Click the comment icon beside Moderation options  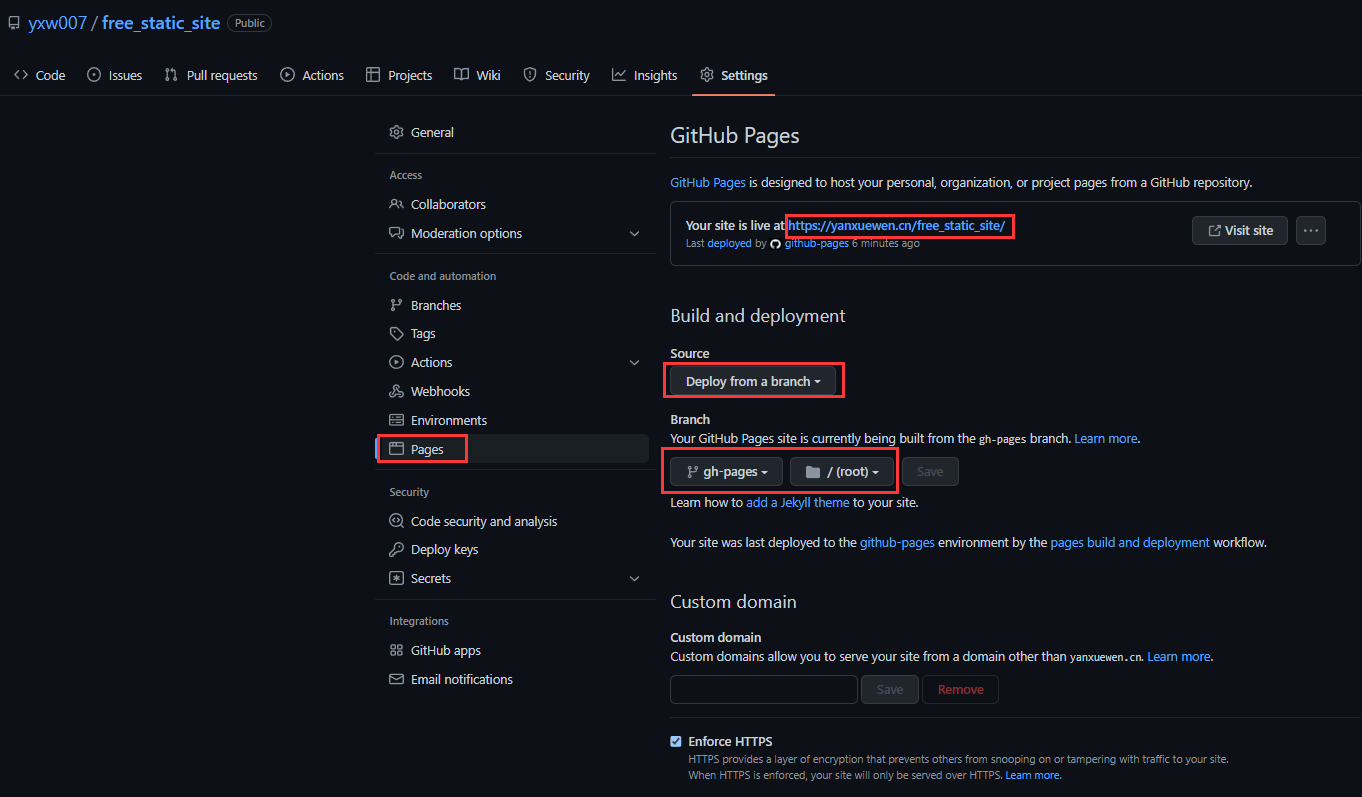pyautogui.click(x=396, y=233)
